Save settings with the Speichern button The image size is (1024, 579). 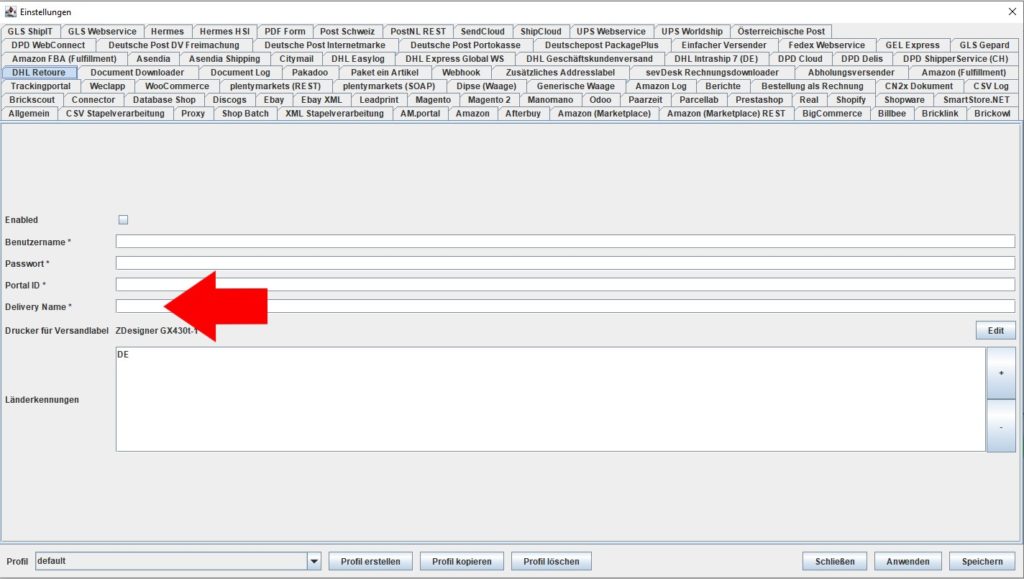982,561
